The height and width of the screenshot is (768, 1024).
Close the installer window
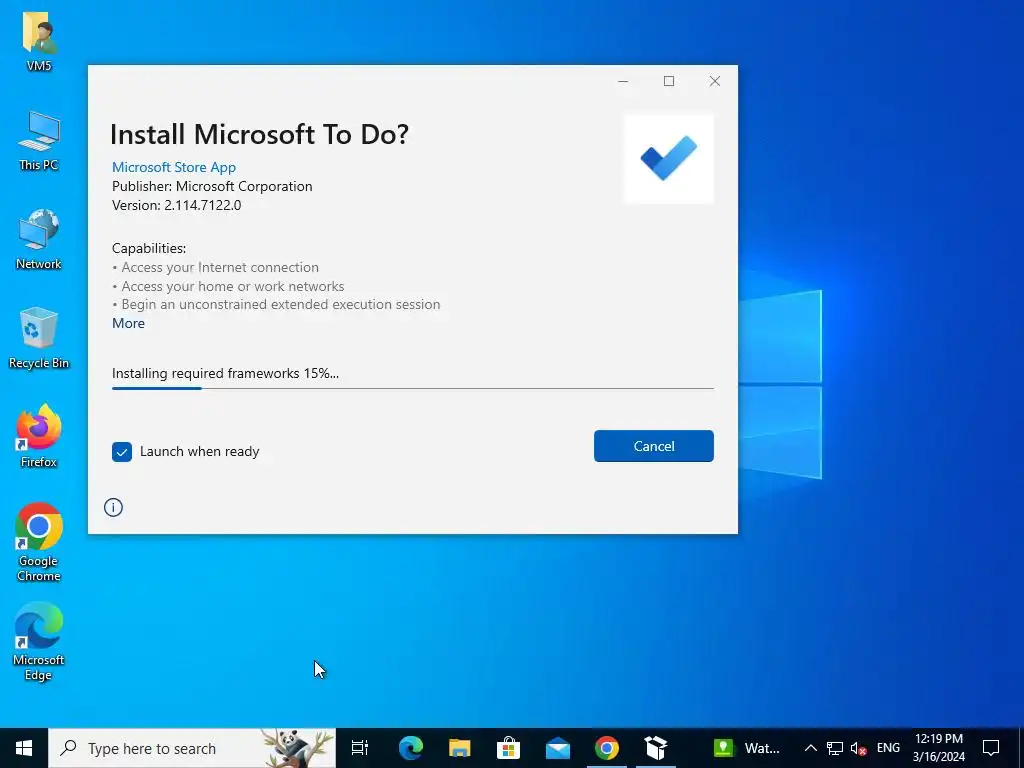(x=714, y=81)
